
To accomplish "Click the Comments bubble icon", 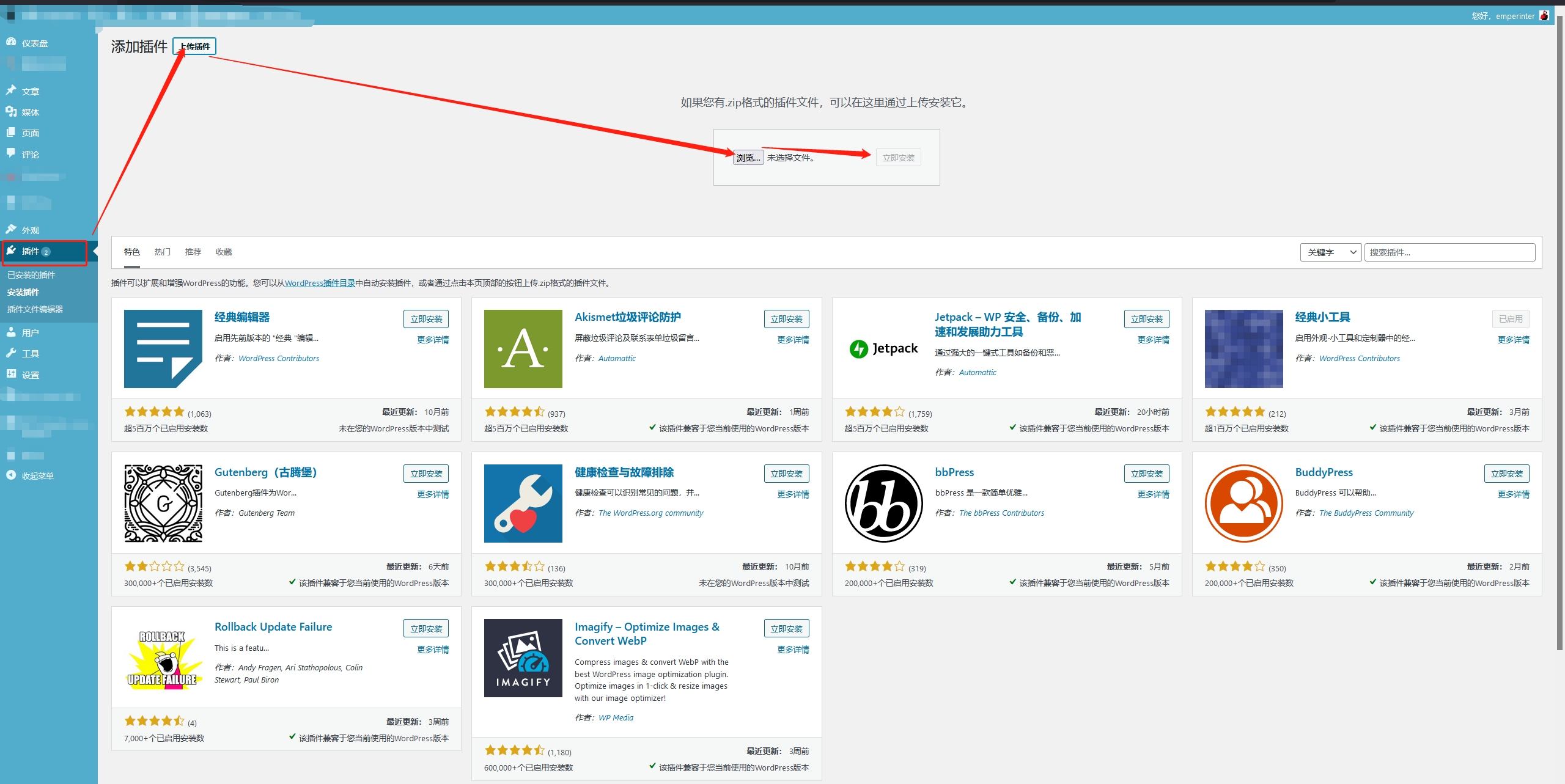I will point(11,153).
